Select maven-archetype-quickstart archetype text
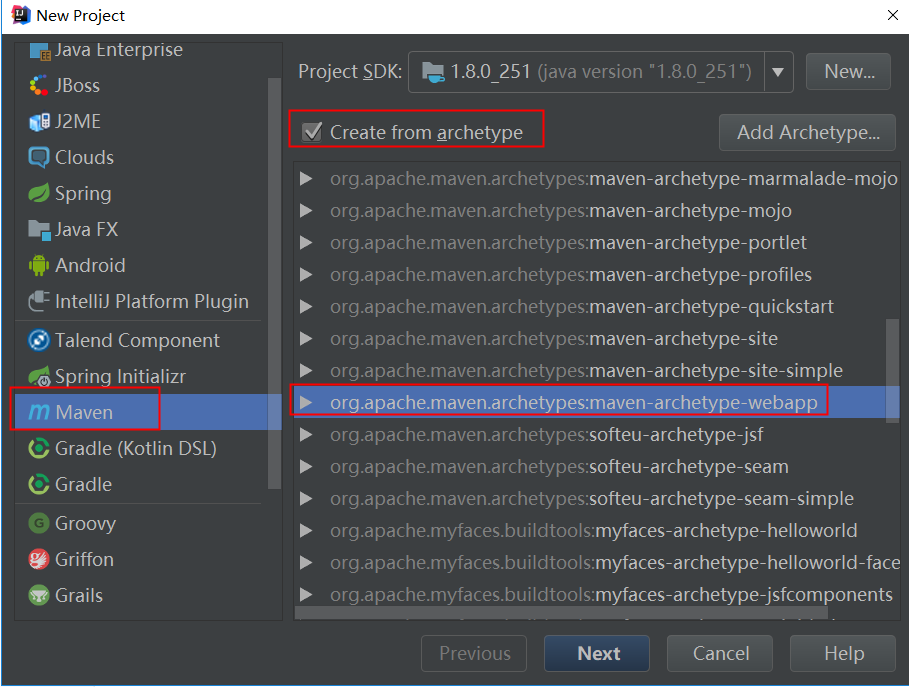This screenshot has height=687, width=909. (581, 306)
